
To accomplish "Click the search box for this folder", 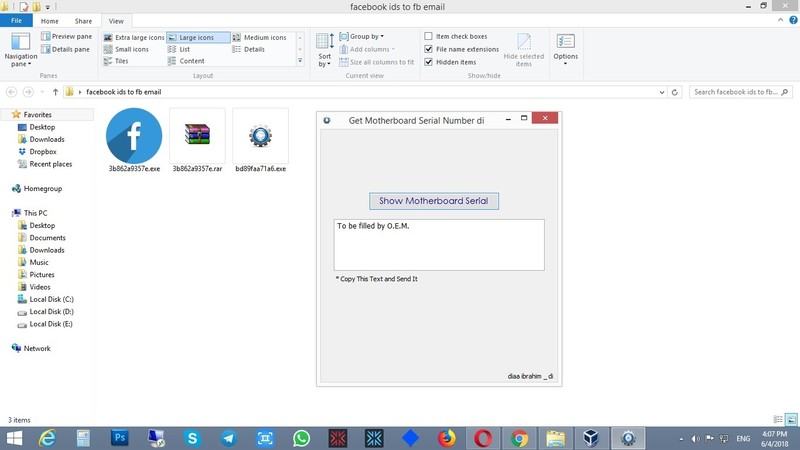I will 738,92.
